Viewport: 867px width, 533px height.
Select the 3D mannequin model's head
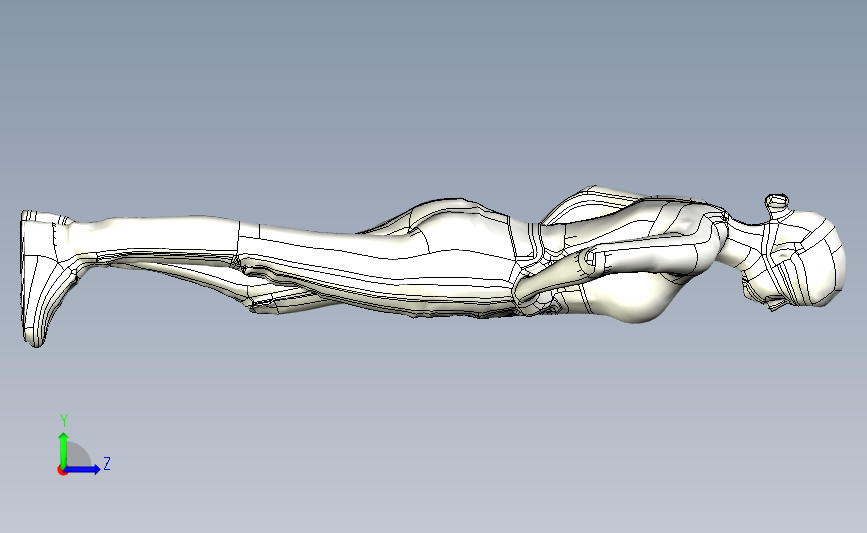pyautogui.click(x=795, y=254)
